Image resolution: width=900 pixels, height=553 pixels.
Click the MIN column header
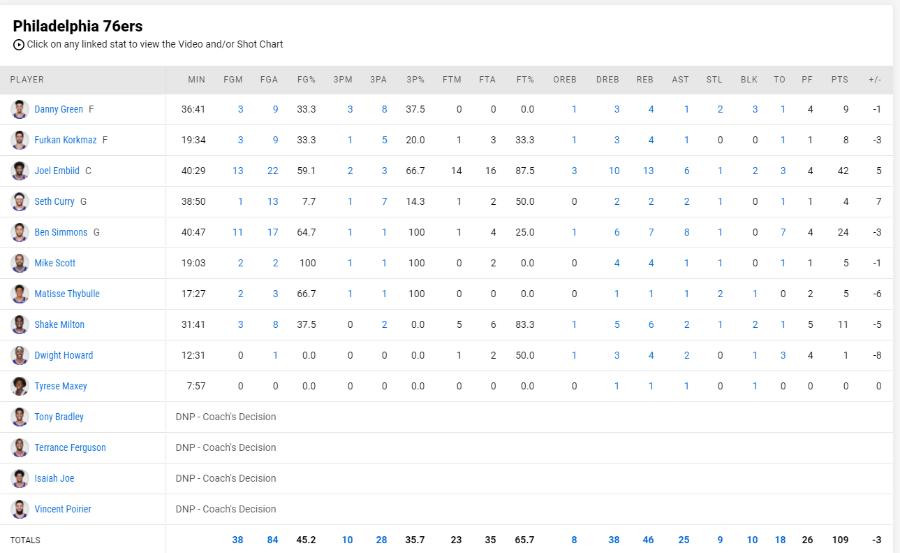196,80
